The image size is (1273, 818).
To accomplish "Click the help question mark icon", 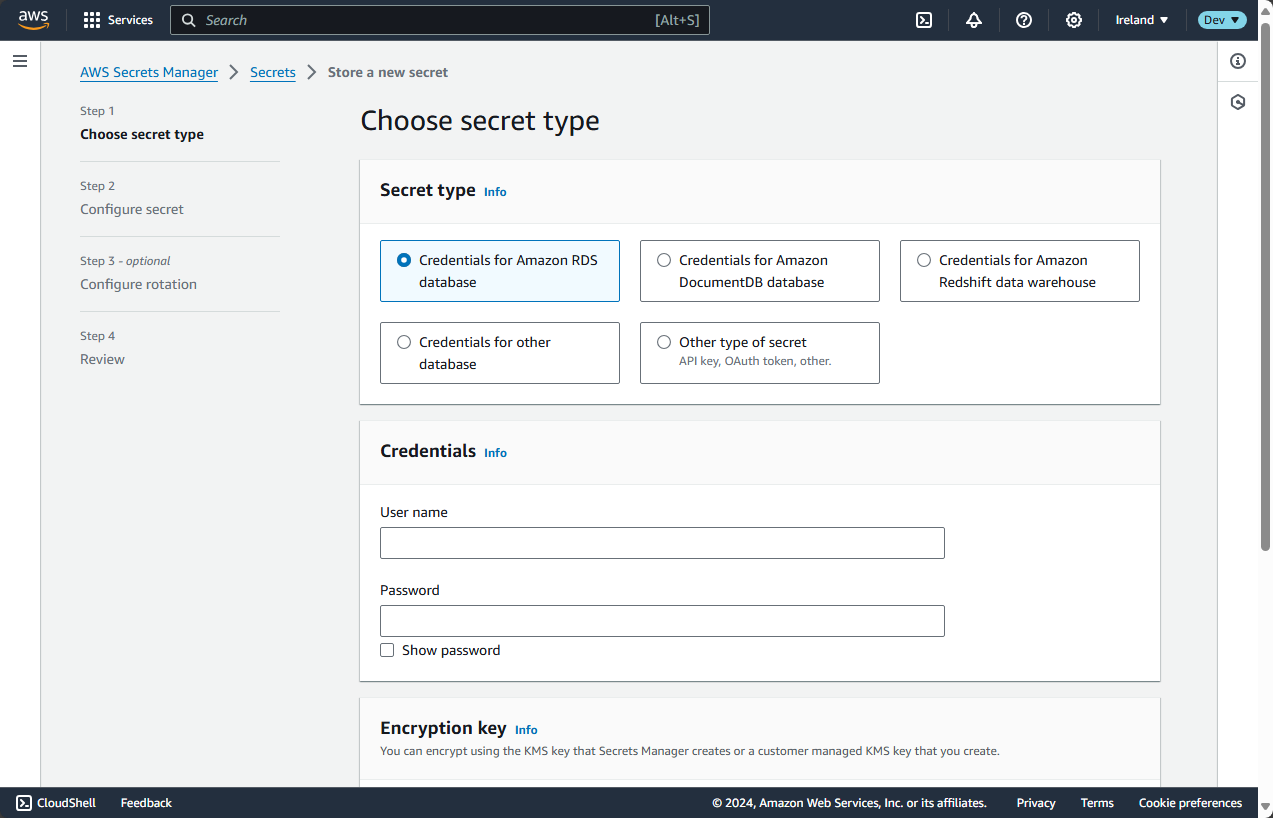I will 1024,20.
